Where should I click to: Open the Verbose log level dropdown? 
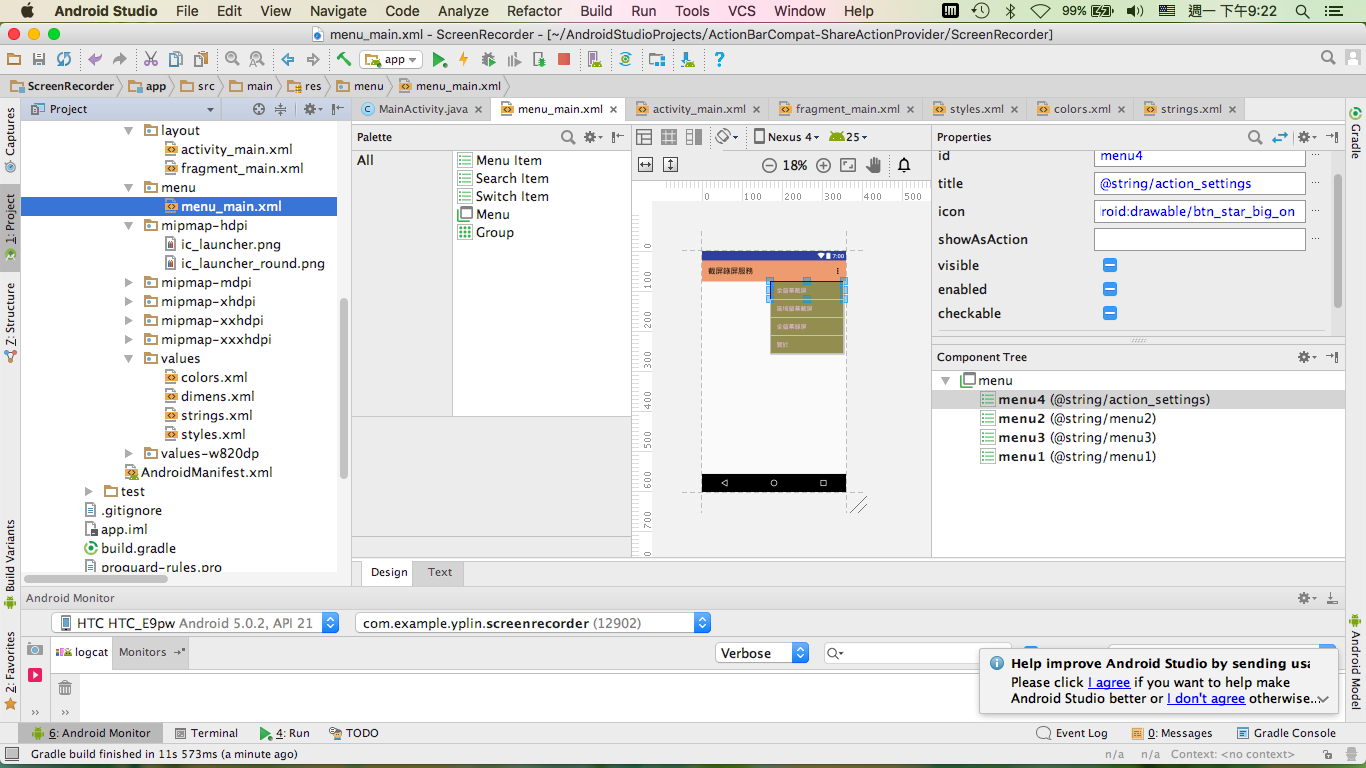(x=762, y=653)
